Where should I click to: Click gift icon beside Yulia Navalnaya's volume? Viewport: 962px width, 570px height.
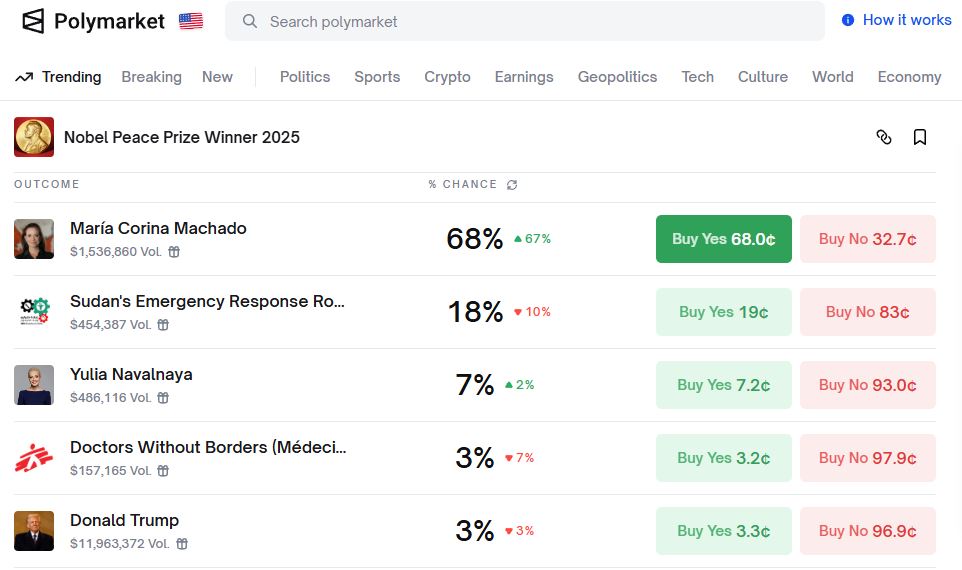point(163,398)
